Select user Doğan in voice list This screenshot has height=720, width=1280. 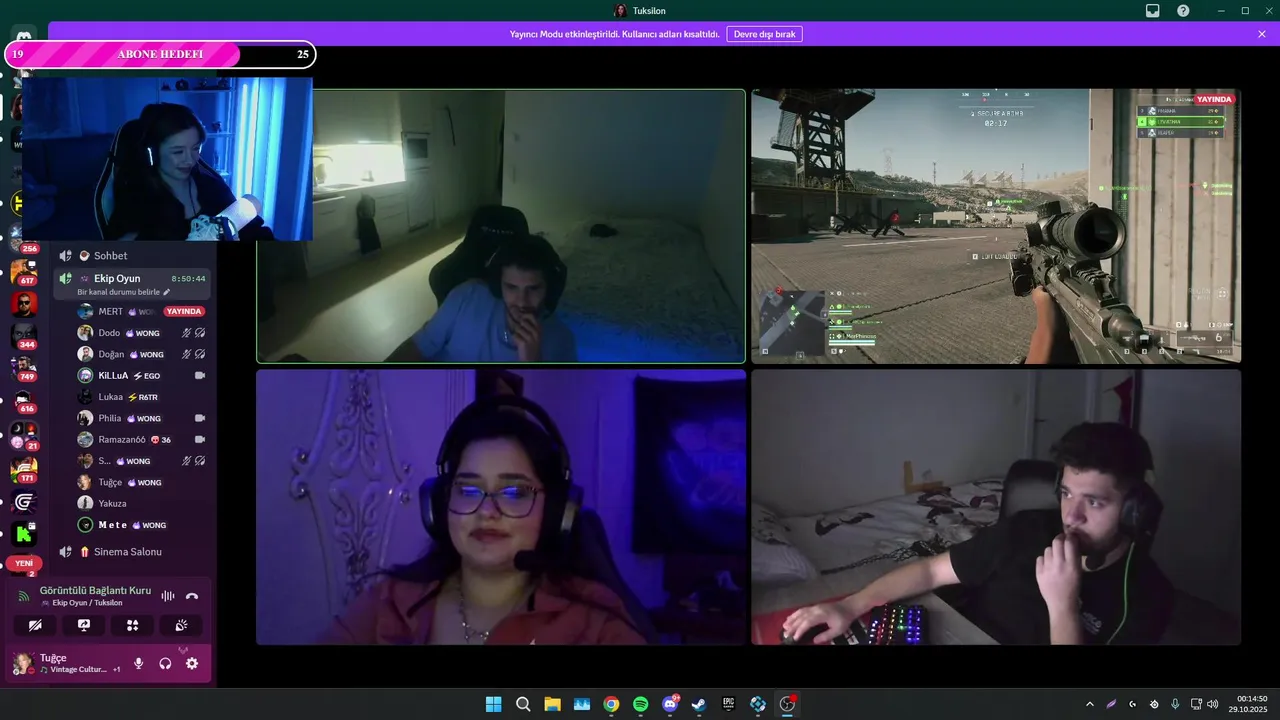[141, 354]
